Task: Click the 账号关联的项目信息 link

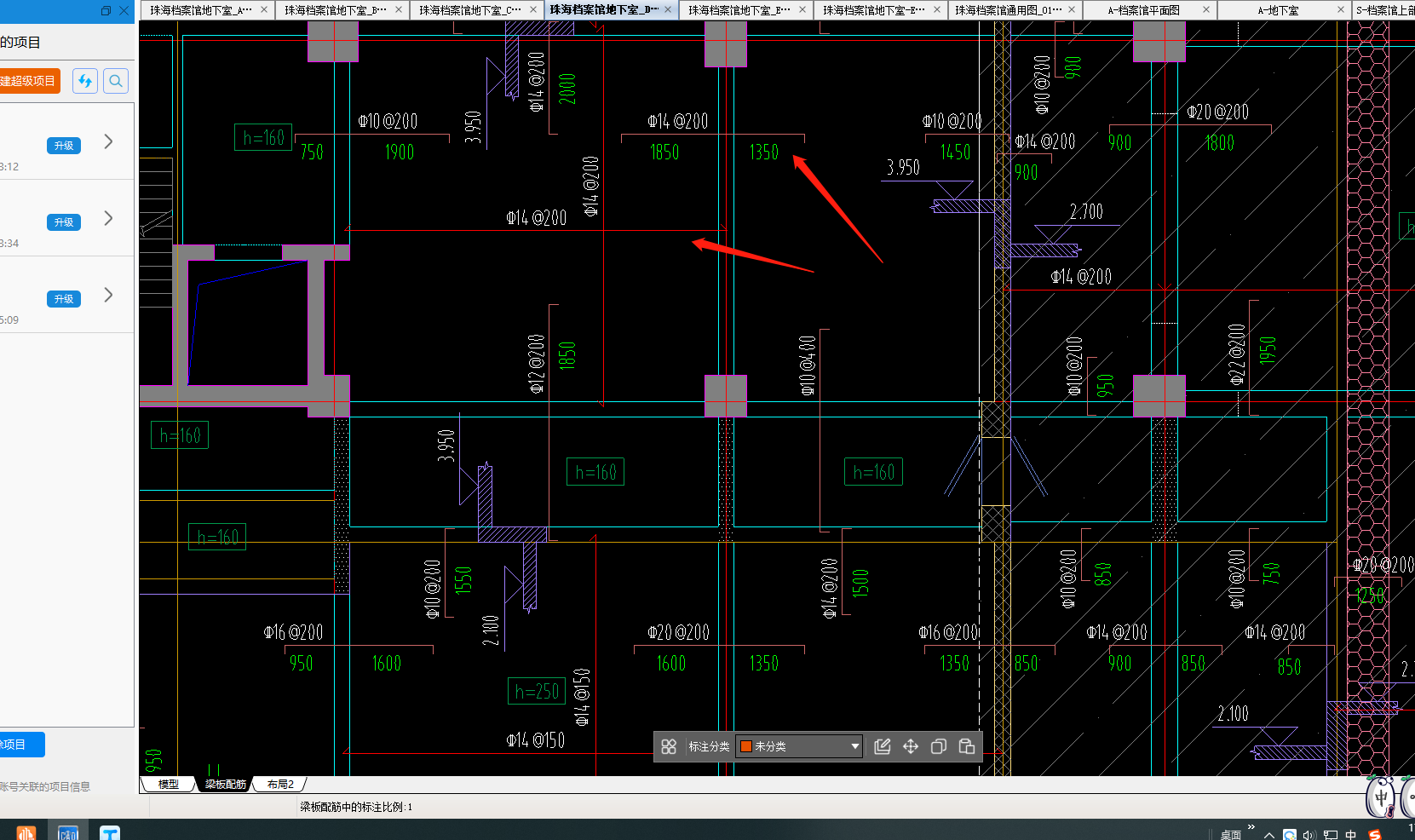Action: point(45,786)
